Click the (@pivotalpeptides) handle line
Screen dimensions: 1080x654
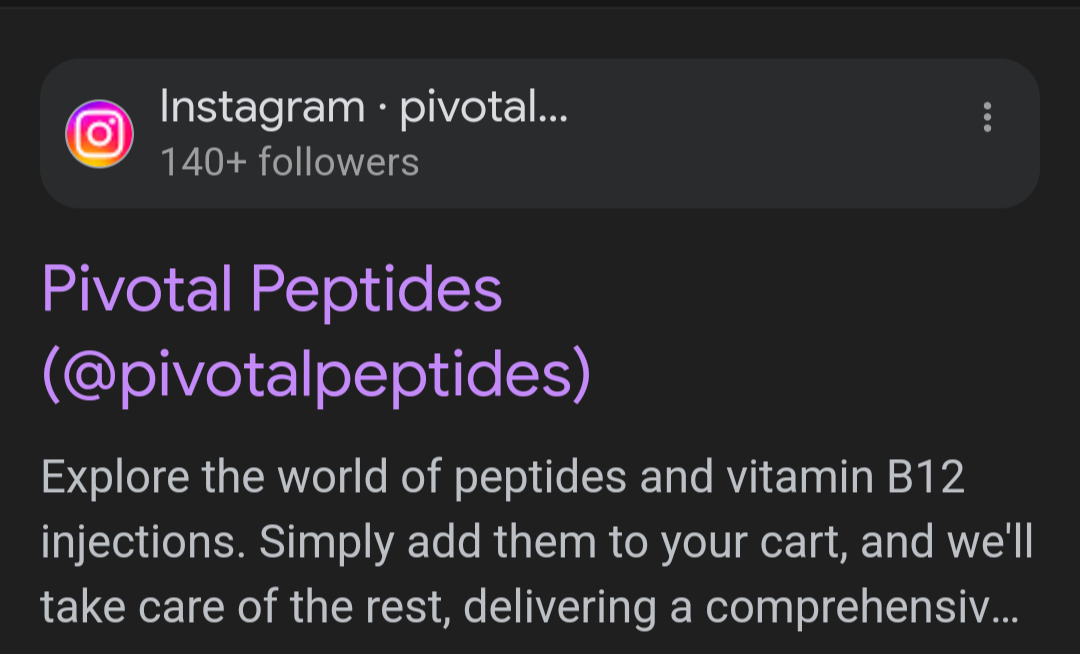pos(316,375)
